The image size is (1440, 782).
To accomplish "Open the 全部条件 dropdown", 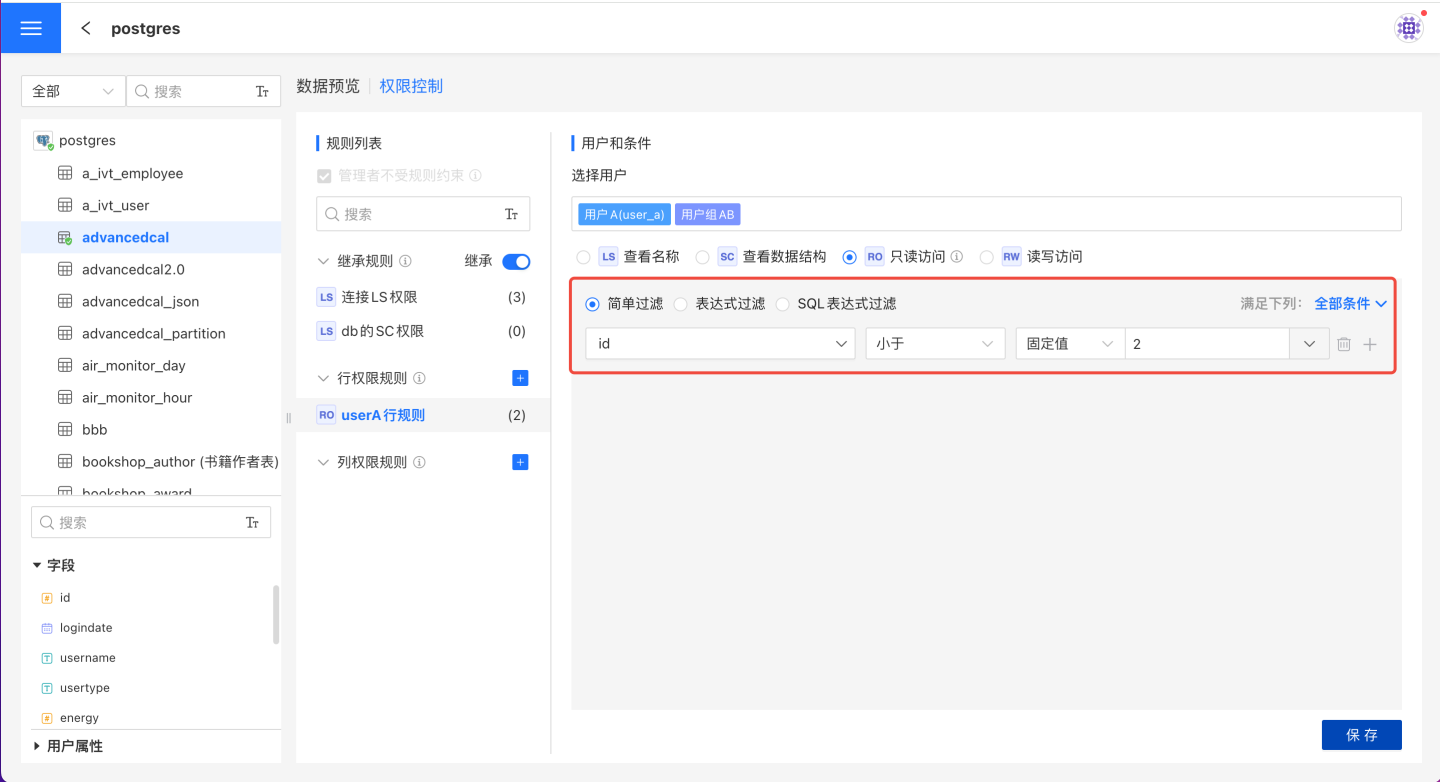I will [x=1350, y=303].
